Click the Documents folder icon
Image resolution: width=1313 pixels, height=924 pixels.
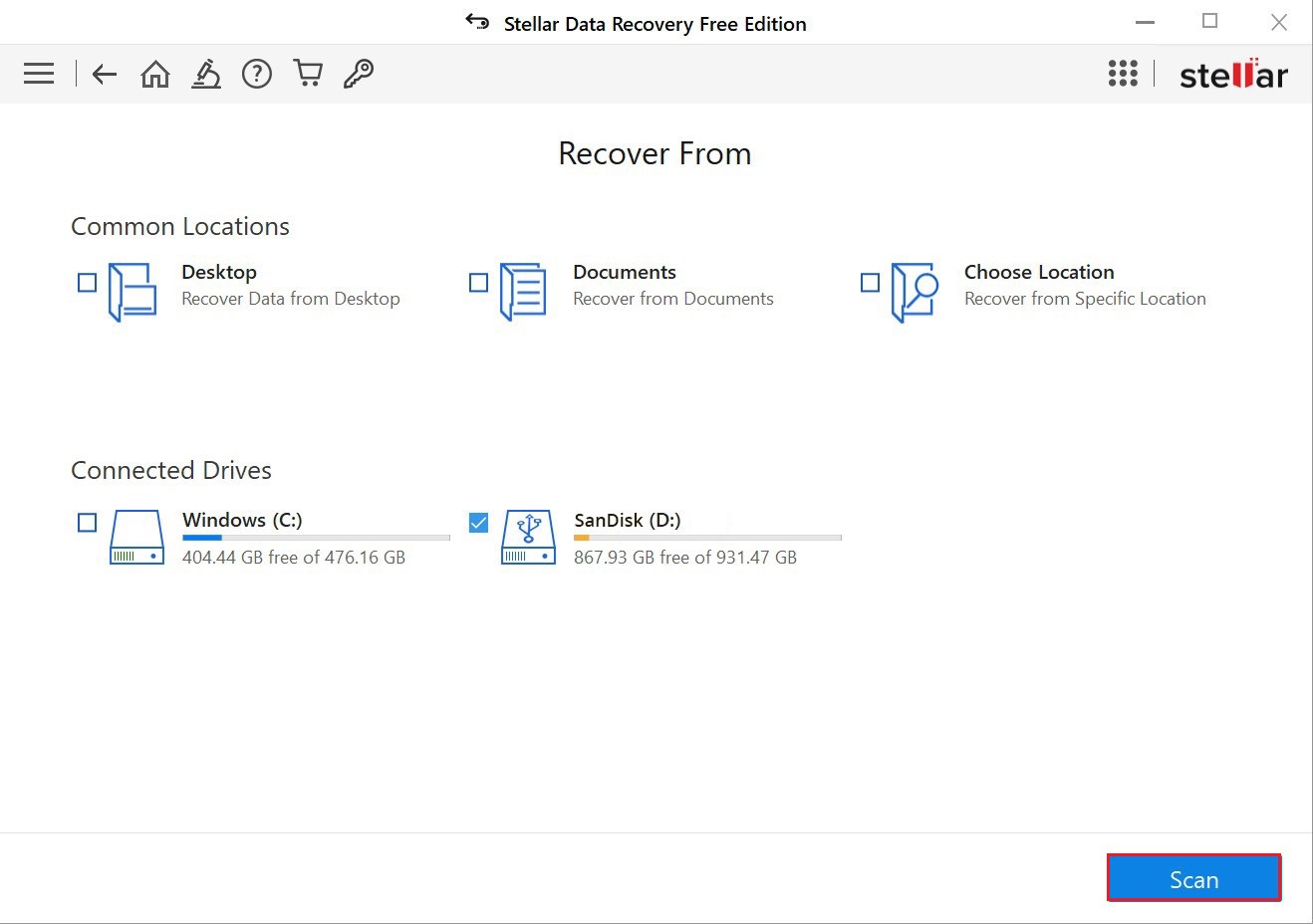tap(523, 292)
